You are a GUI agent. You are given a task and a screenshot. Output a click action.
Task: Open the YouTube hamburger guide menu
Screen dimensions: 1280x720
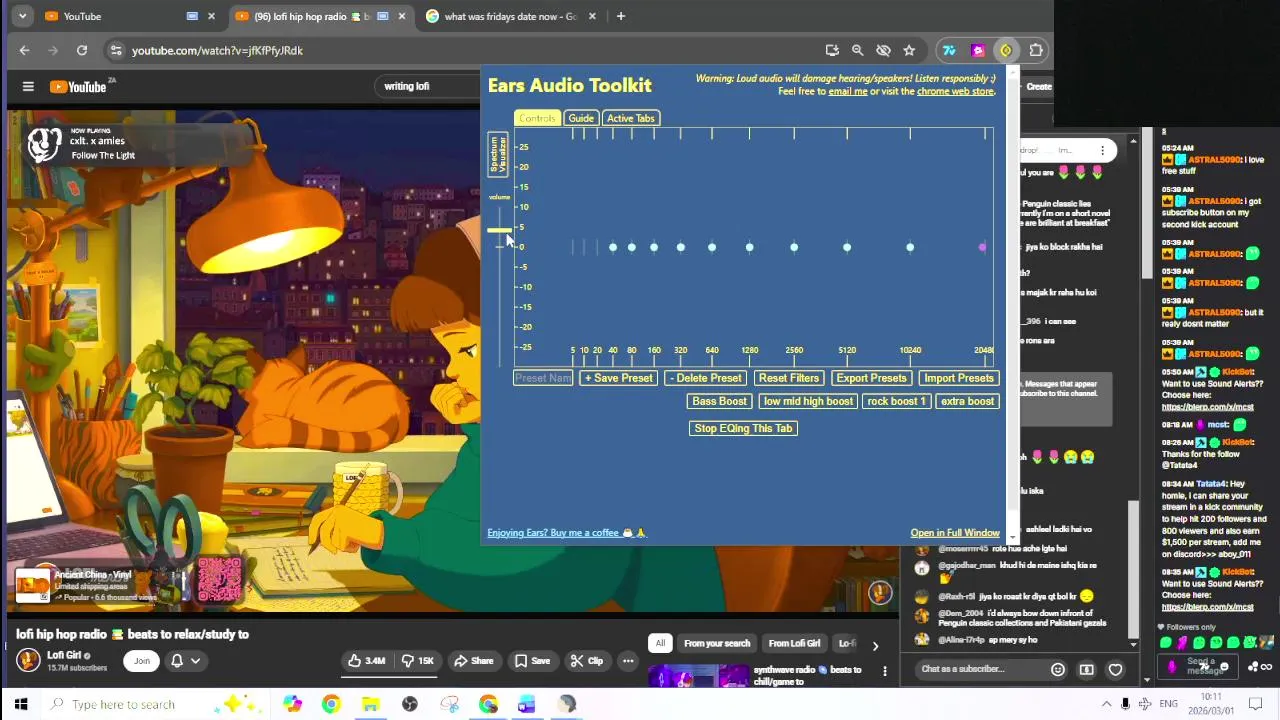point(28,87)
